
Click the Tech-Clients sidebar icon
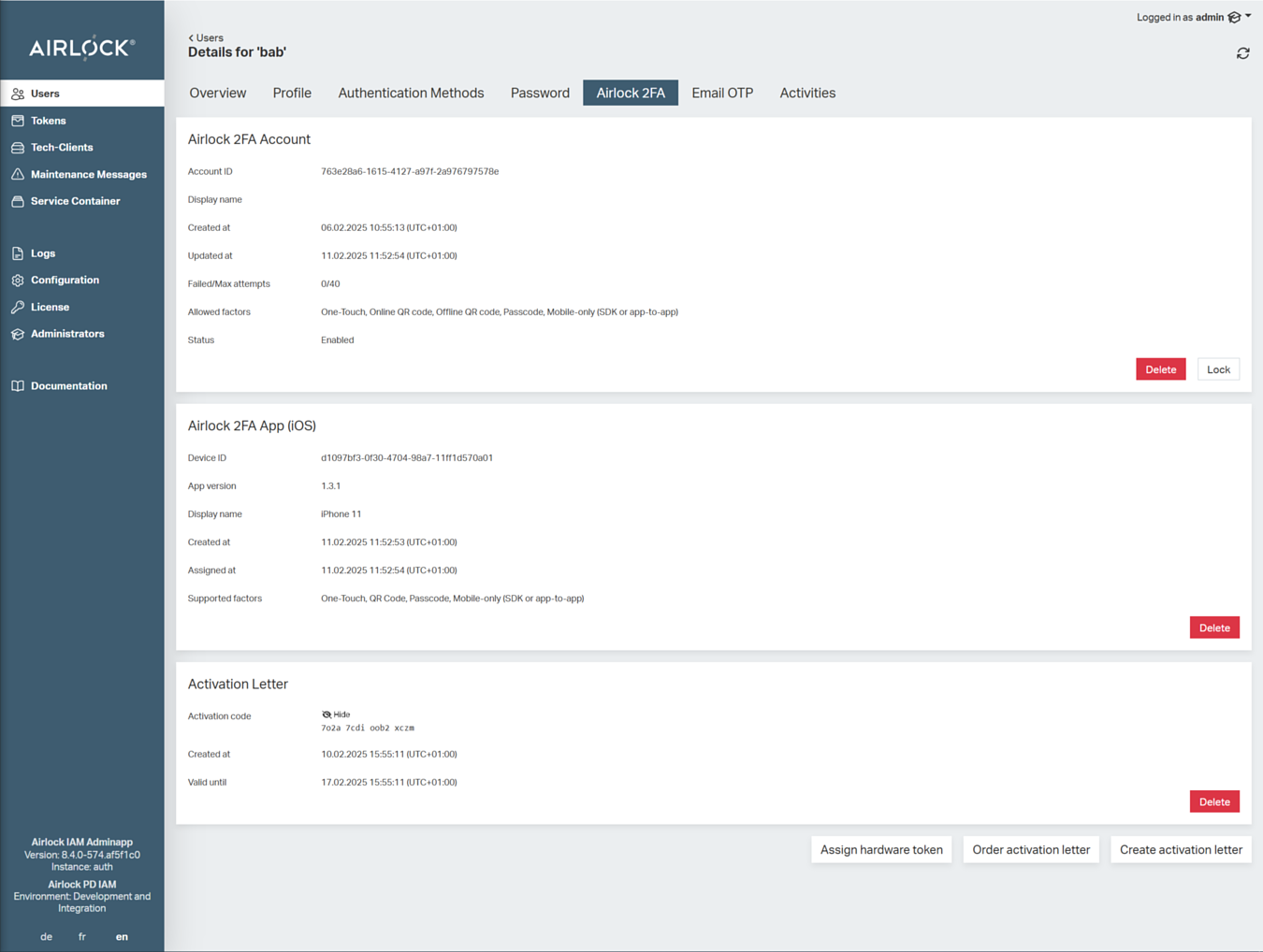tap(18, 148)
